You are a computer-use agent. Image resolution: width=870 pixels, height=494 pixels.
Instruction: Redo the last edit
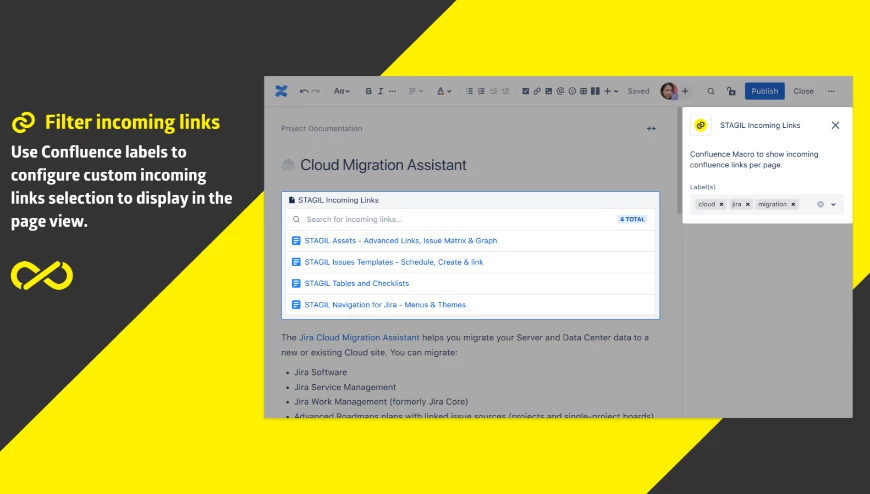pos(316,91)
